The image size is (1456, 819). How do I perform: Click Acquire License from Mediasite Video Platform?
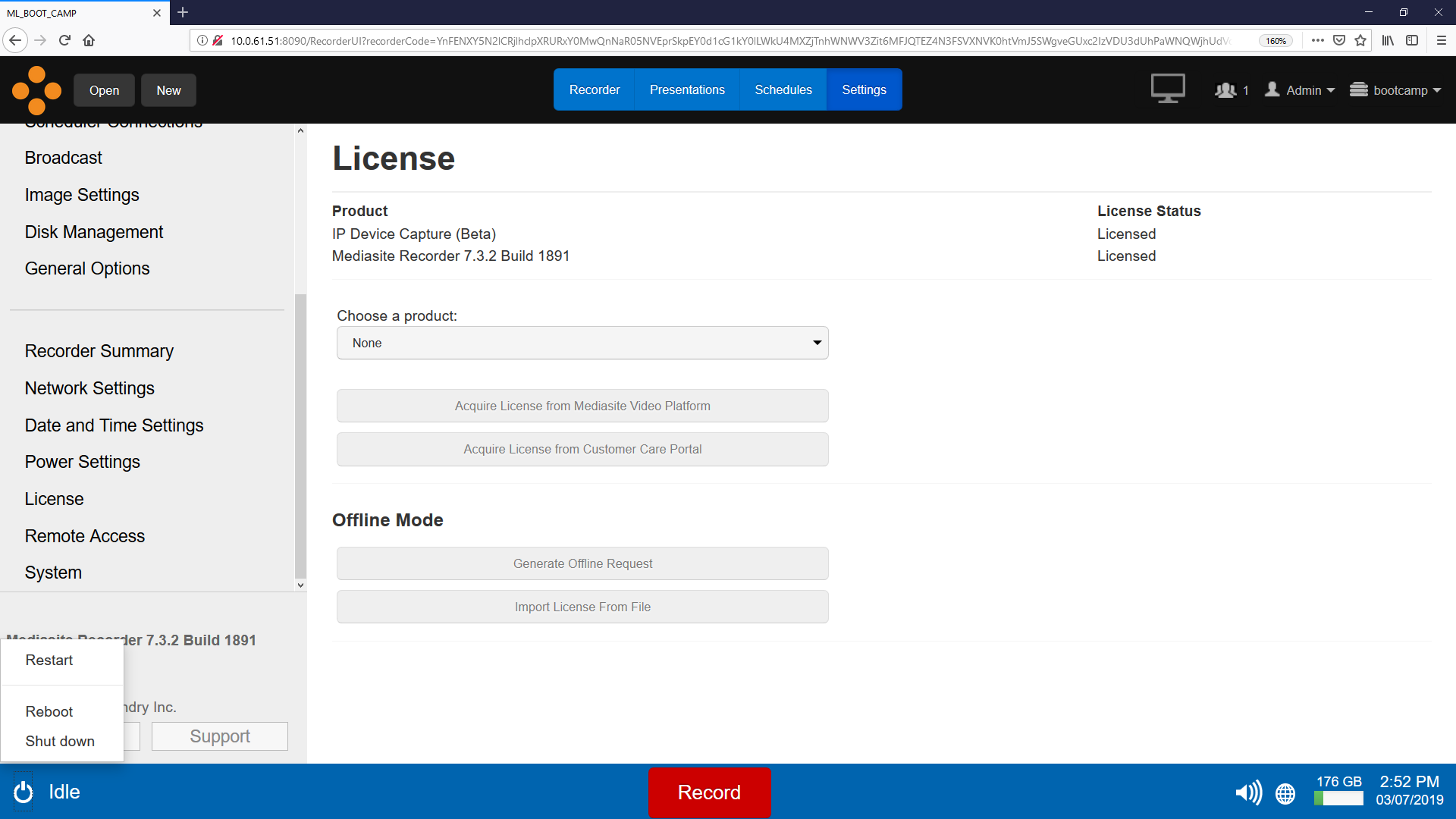582,406
